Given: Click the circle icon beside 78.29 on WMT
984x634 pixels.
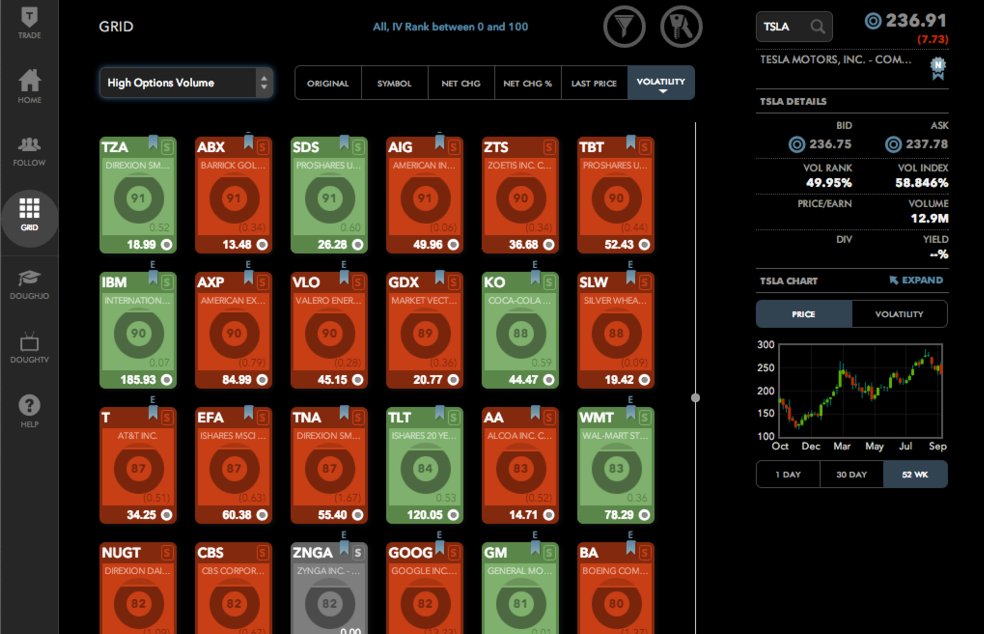Looking at the screenshot, I should click(x=644, y=515).
